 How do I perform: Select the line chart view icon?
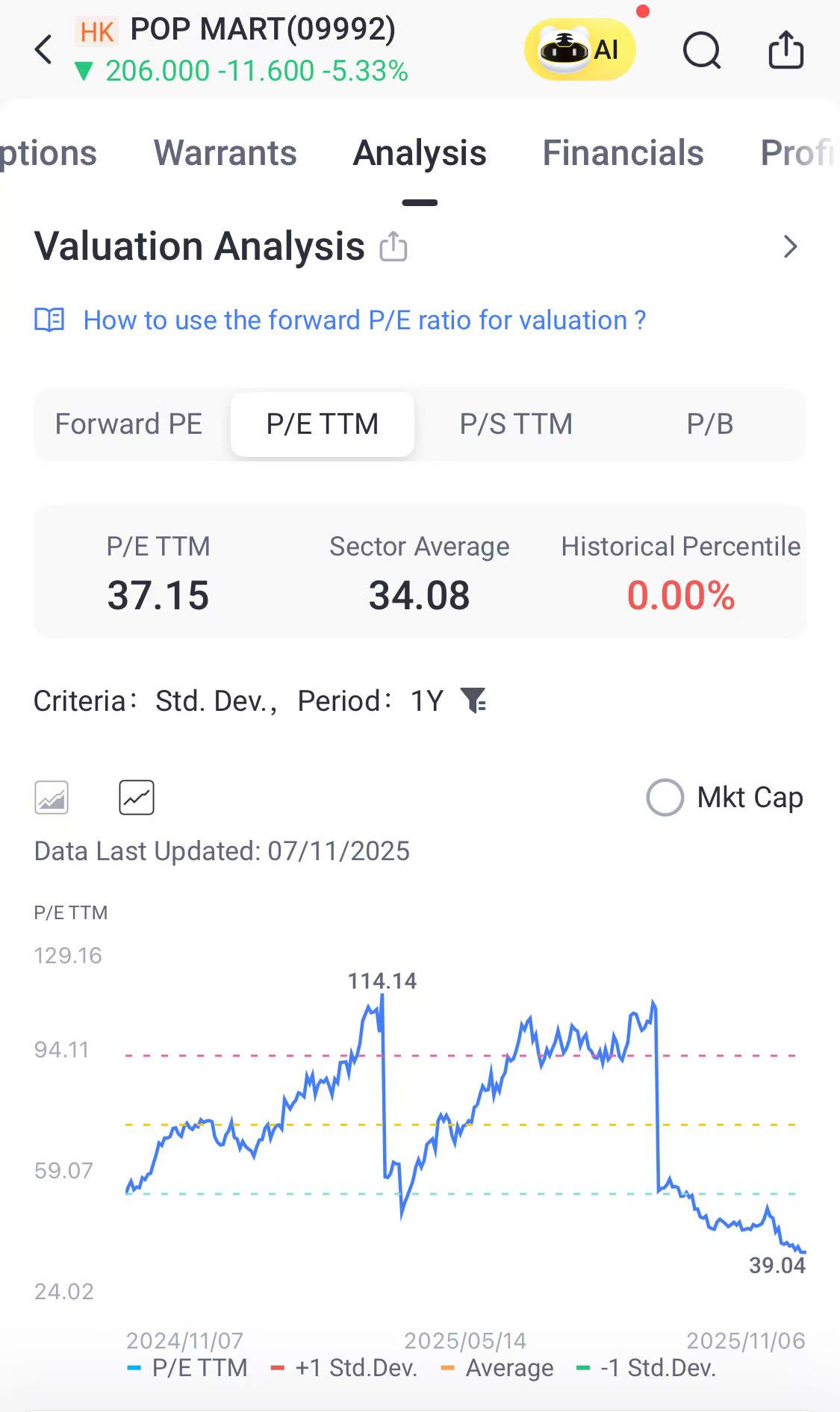(137, 797)
